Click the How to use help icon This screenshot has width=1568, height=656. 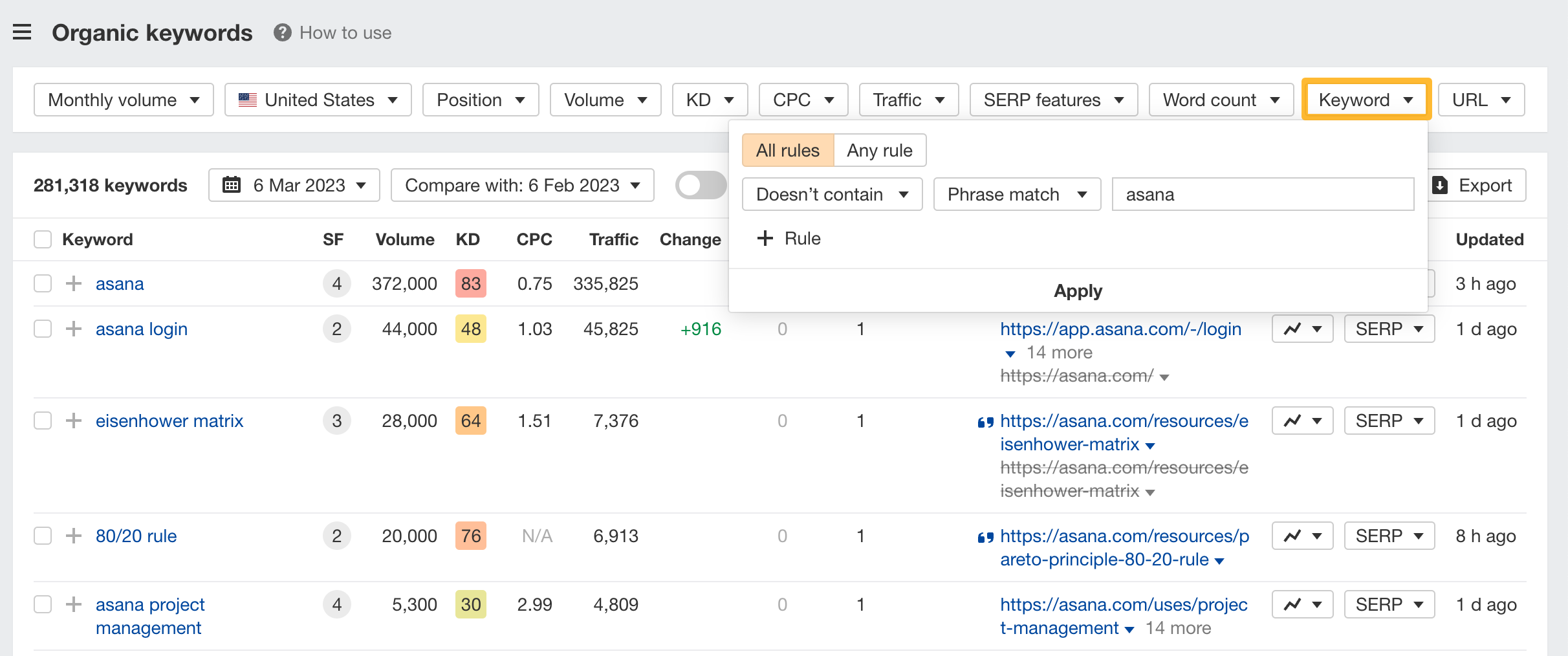point(282,32)
